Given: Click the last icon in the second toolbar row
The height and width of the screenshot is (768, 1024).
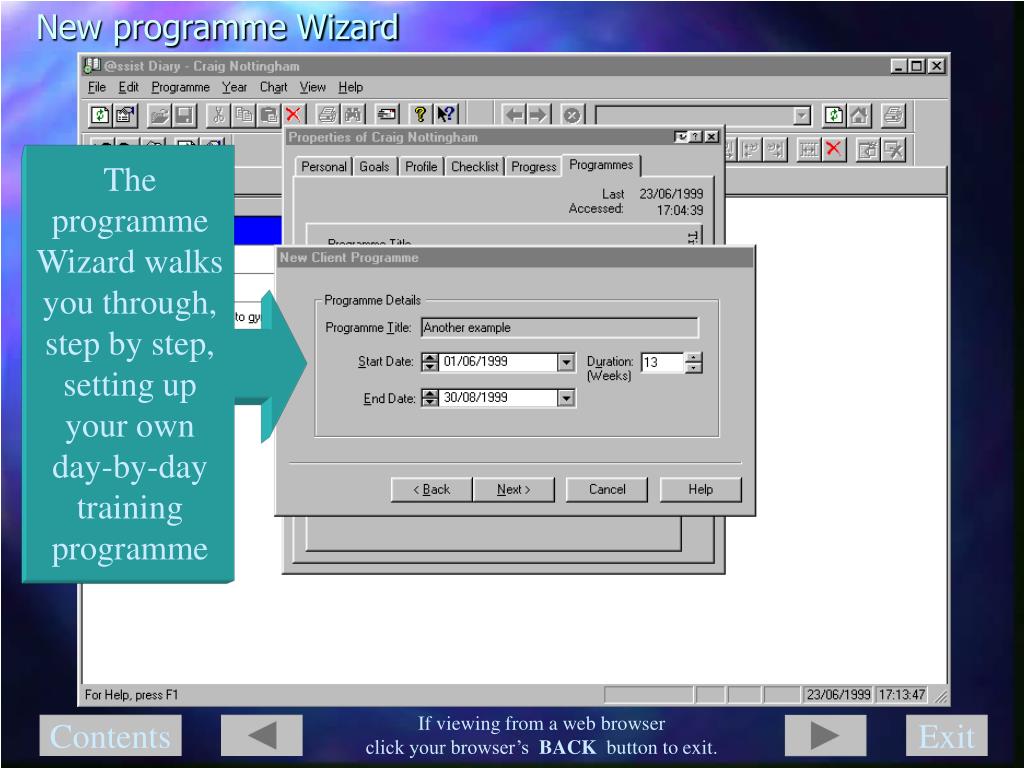Looking at the screenshot, I should coord(893,150).
